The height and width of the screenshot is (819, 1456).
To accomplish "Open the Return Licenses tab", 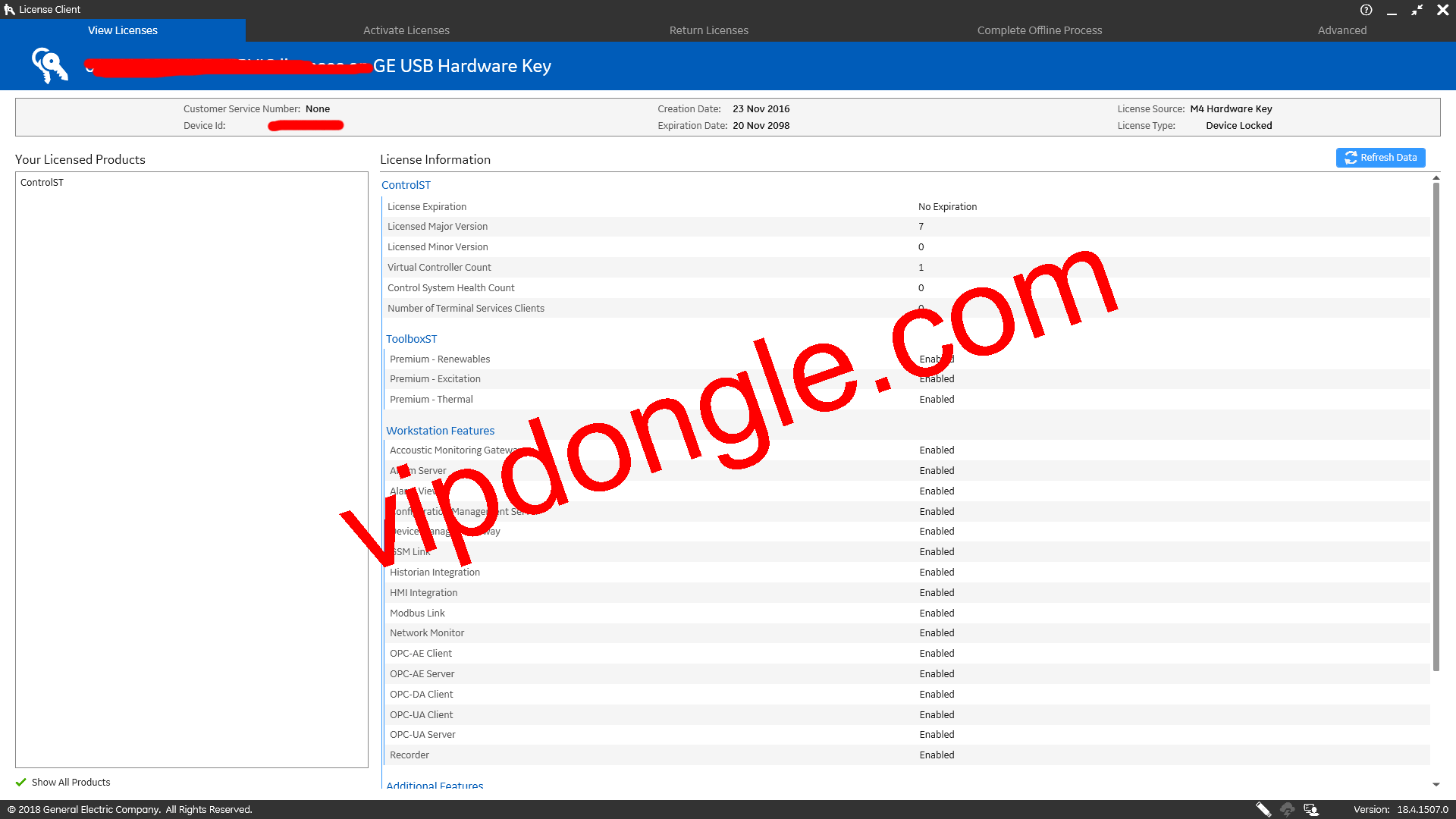I will (708, 30).
